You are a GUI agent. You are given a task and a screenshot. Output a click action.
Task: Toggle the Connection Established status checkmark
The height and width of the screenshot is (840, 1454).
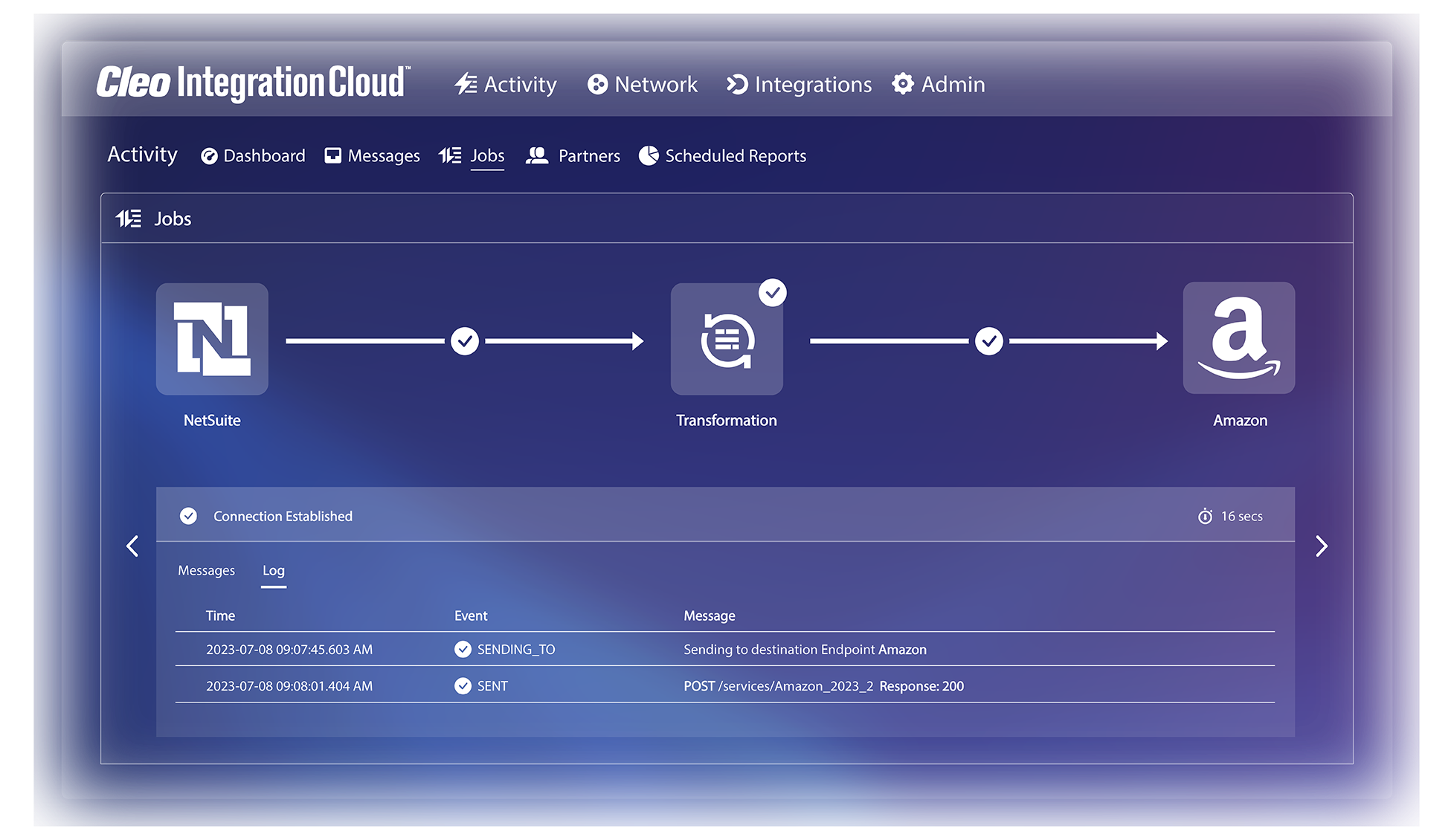(x=189, y=515)
